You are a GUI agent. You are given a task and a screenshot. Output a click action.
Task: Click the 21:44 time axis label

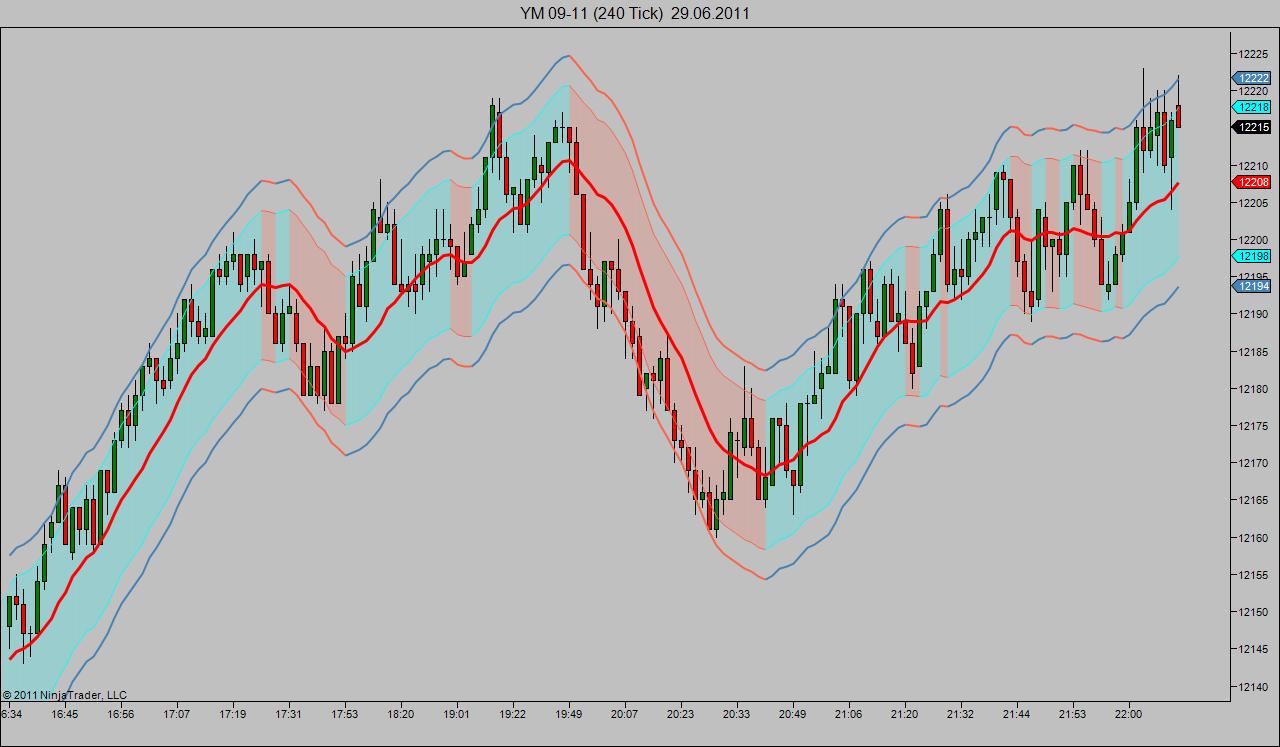[1017, 715]
